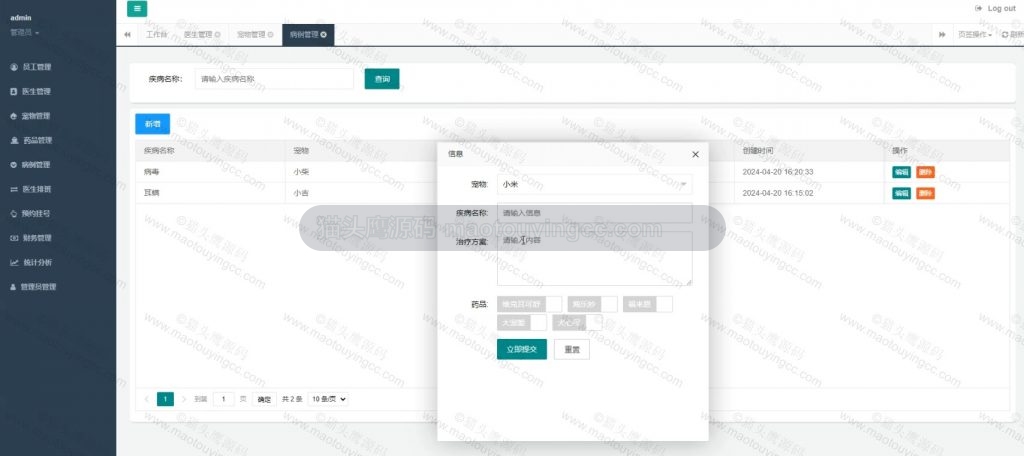Click 删除 for the 耳螨 row
The image size is (1024, 456).
(925, 193)
